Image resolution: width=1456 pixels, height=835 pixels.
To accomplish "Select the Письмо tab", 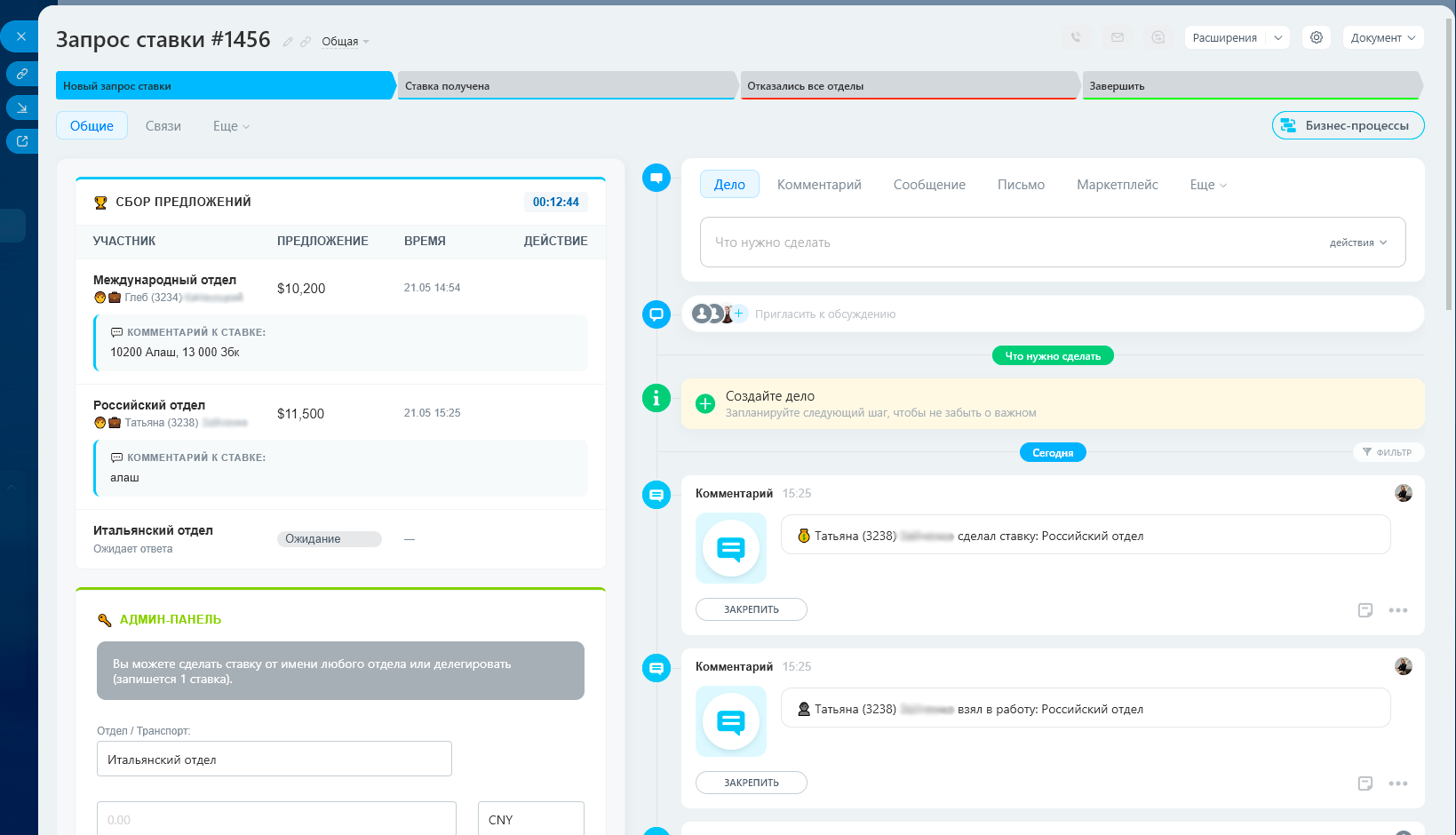I will point(1021,185).
